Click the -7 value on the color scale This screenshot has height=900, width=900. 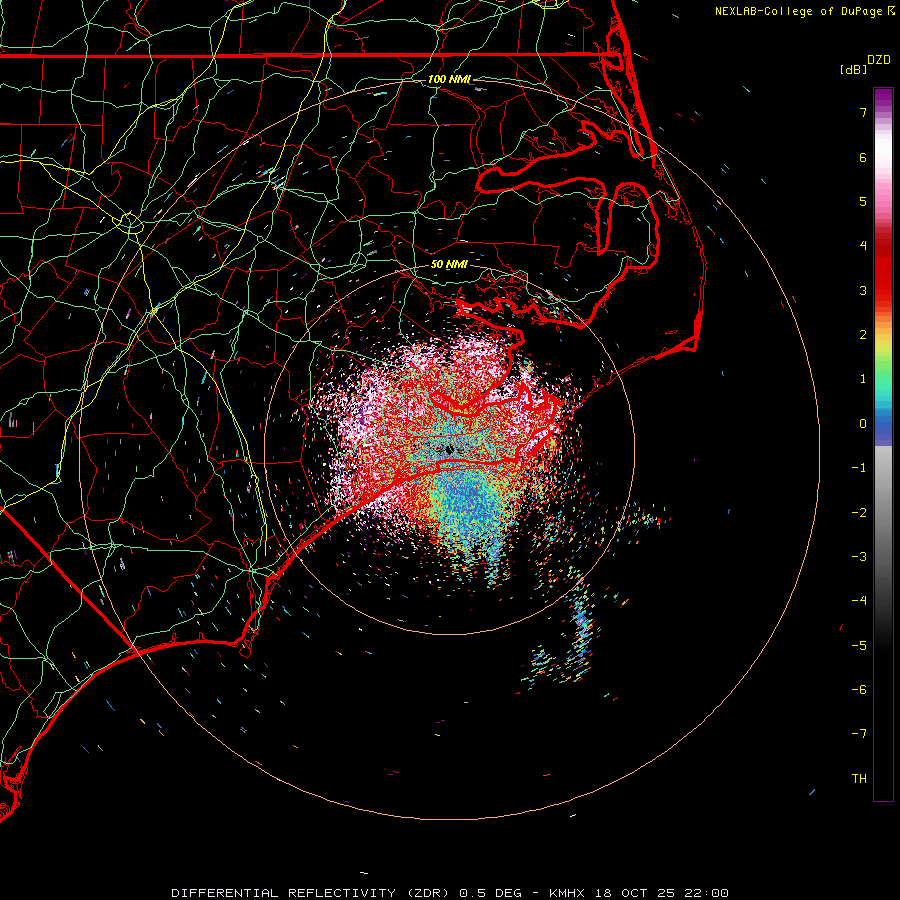point(859,734)
